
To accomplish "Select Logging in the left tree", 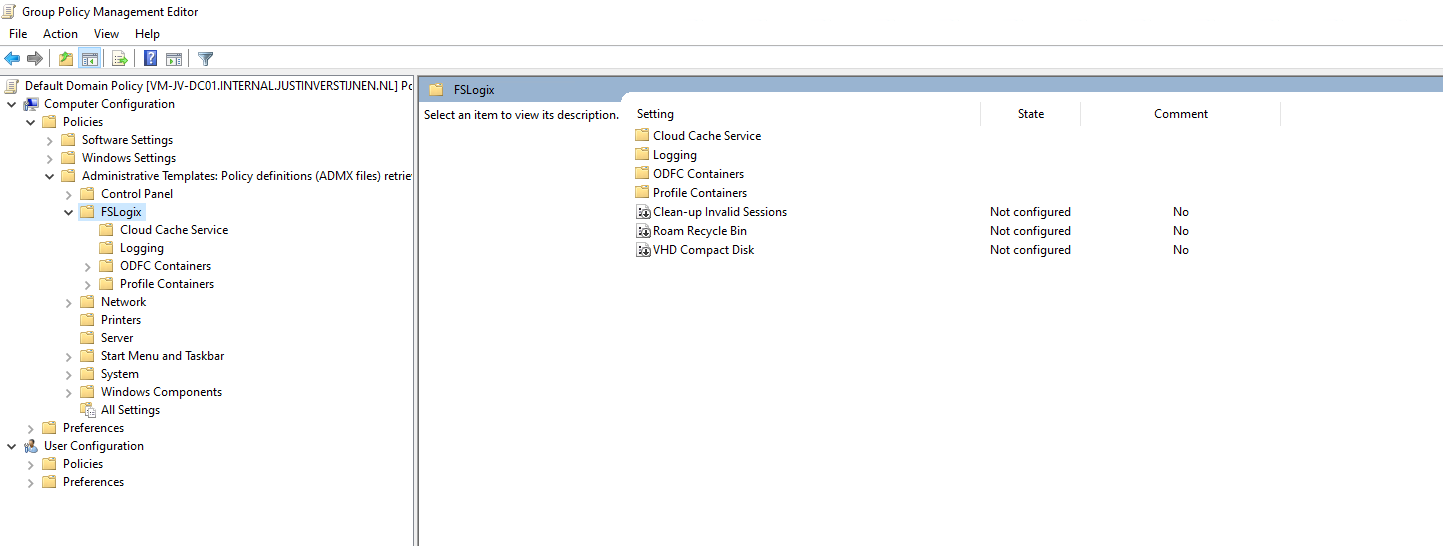I will (142, 248).
